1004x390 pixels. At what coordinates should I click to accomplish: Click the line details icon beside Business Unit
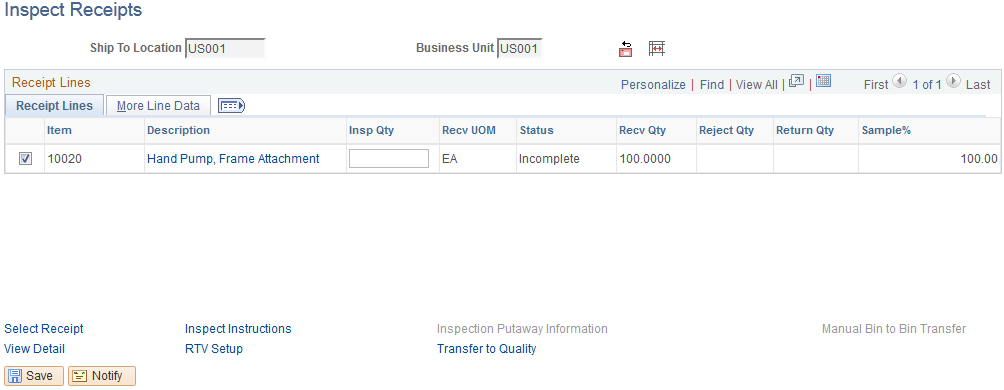(x=657, y=49)
